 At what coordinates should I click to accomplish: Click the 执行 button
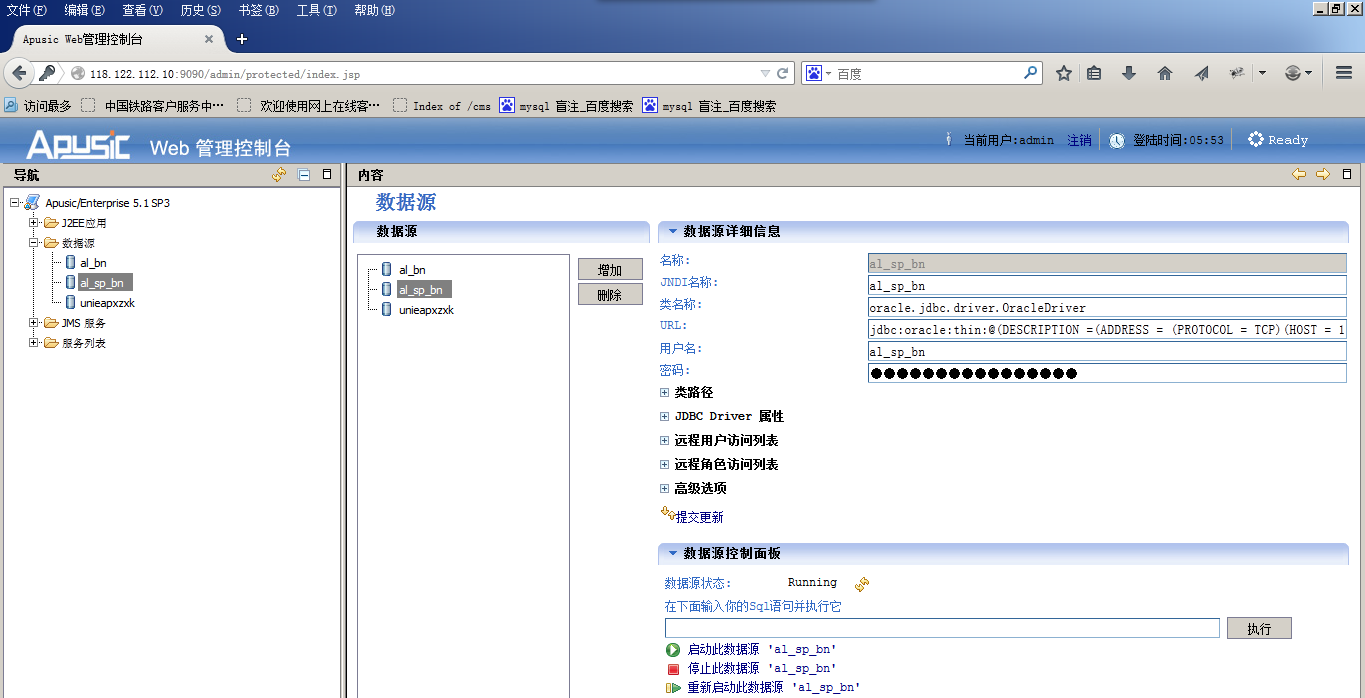click(x=1259, y=628)
